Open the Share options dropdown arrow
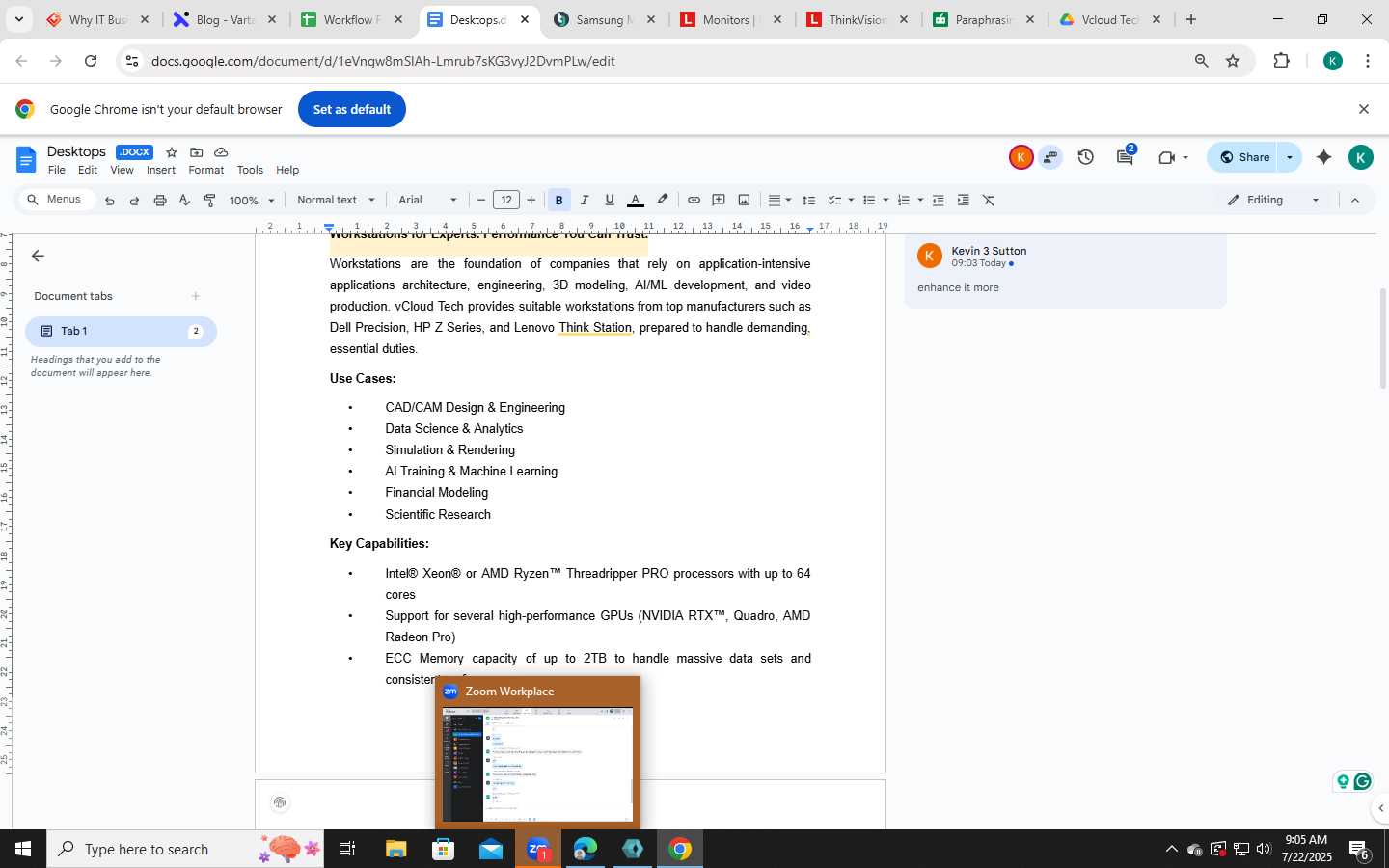 coord(1291,157)
